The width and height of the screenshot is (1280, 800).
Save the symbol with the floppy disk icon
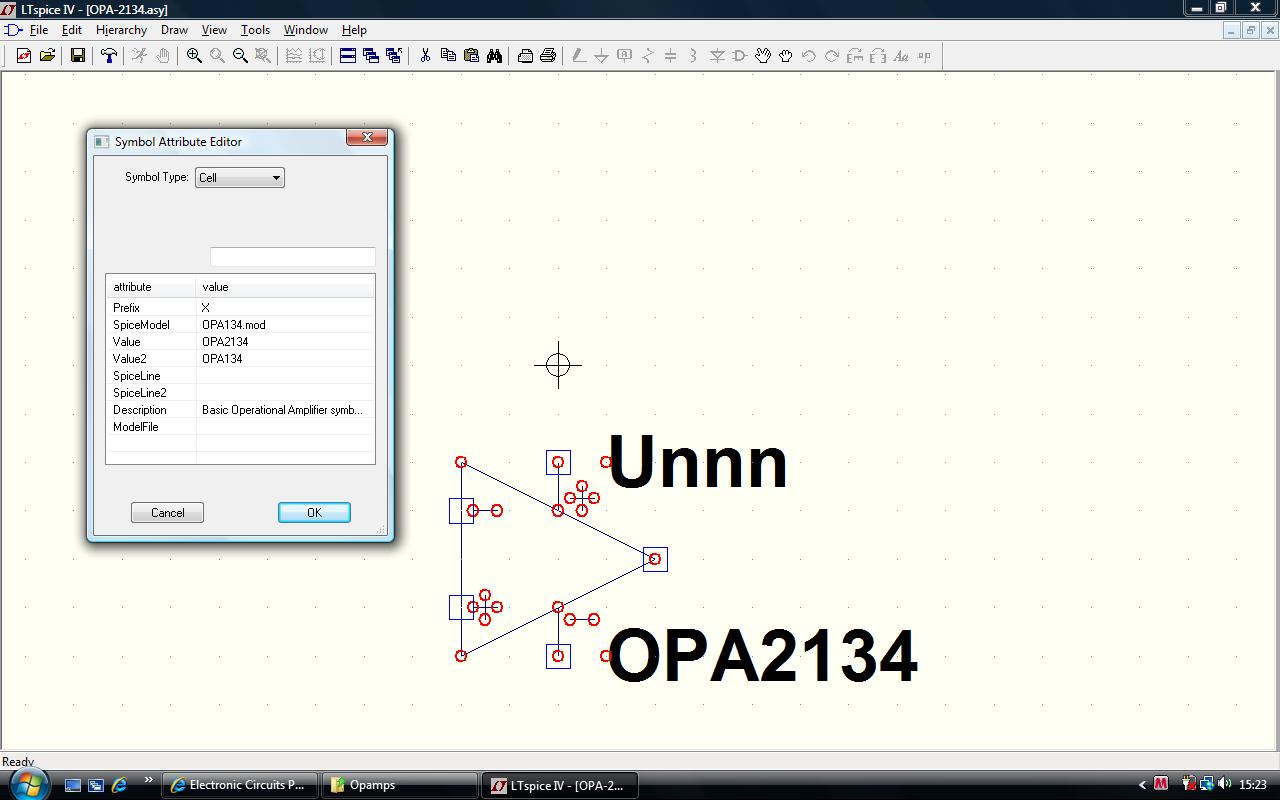click(78, 56)
